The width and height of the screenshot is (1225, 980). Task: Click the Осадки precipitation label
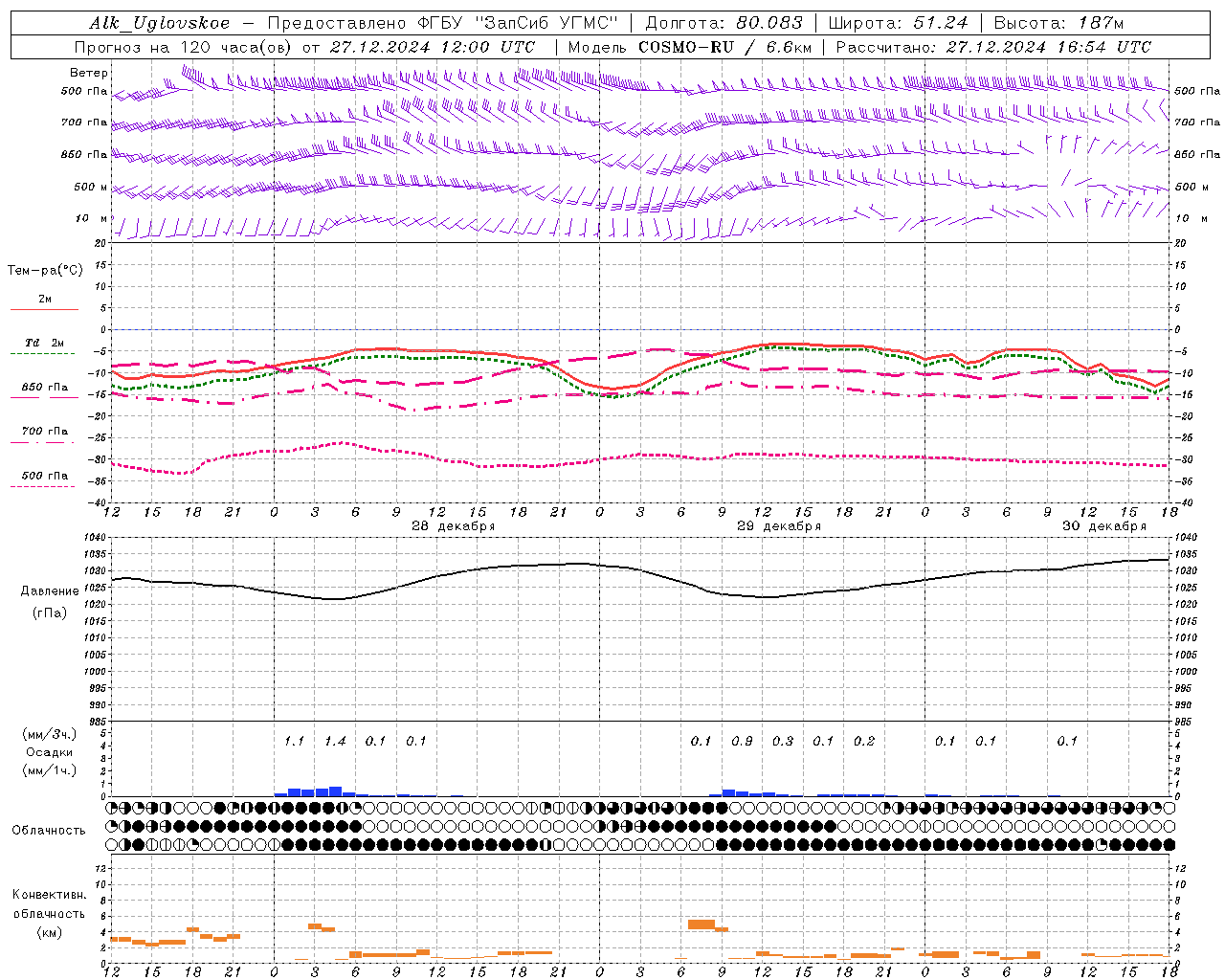pos(50,752)
